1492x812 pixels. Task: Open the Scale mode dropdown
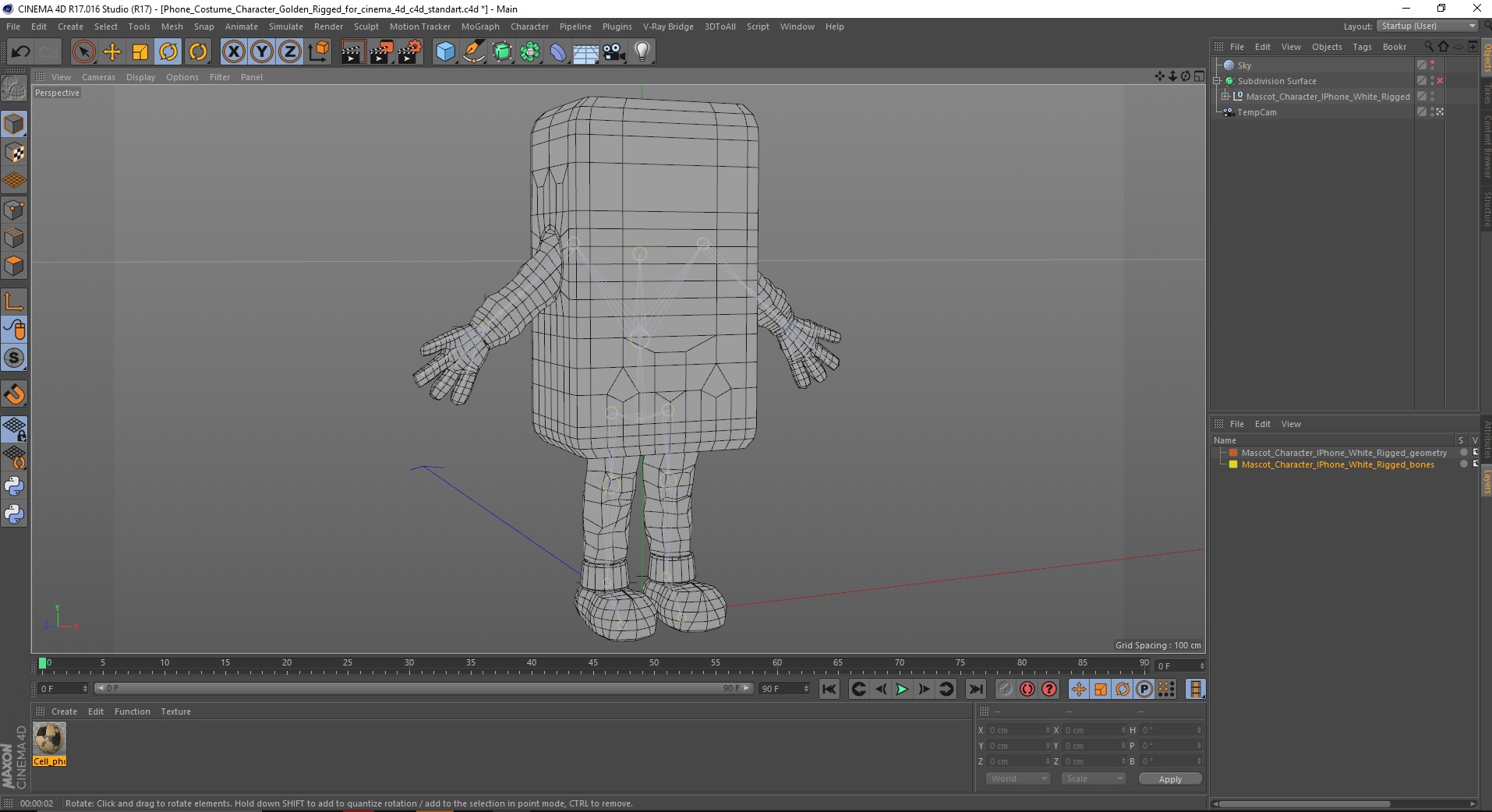click(x=1094, y=778)
